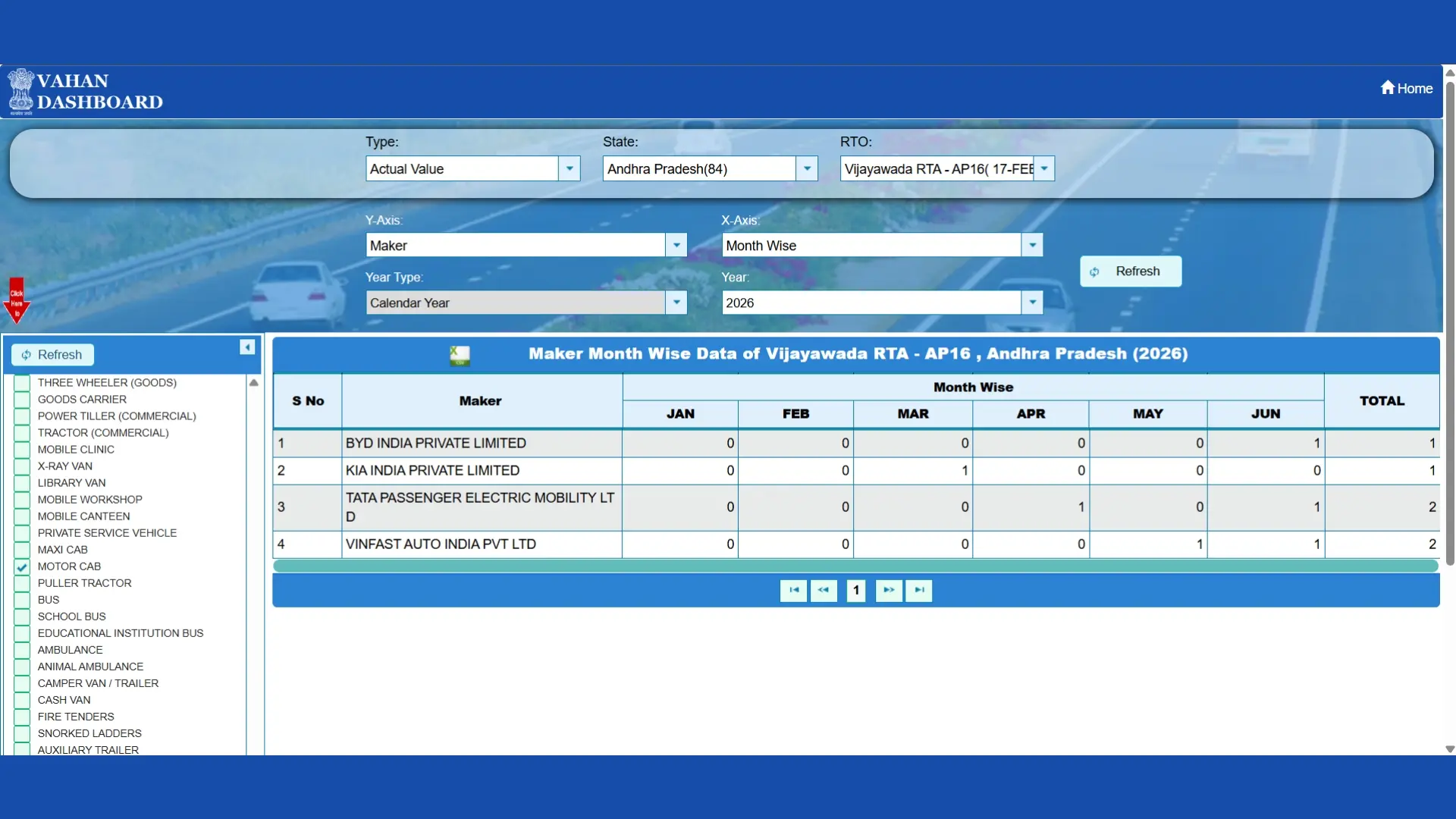The image size is (1456, 819).
Task: Go to last page of table
Action: click(x=919, y=590)
